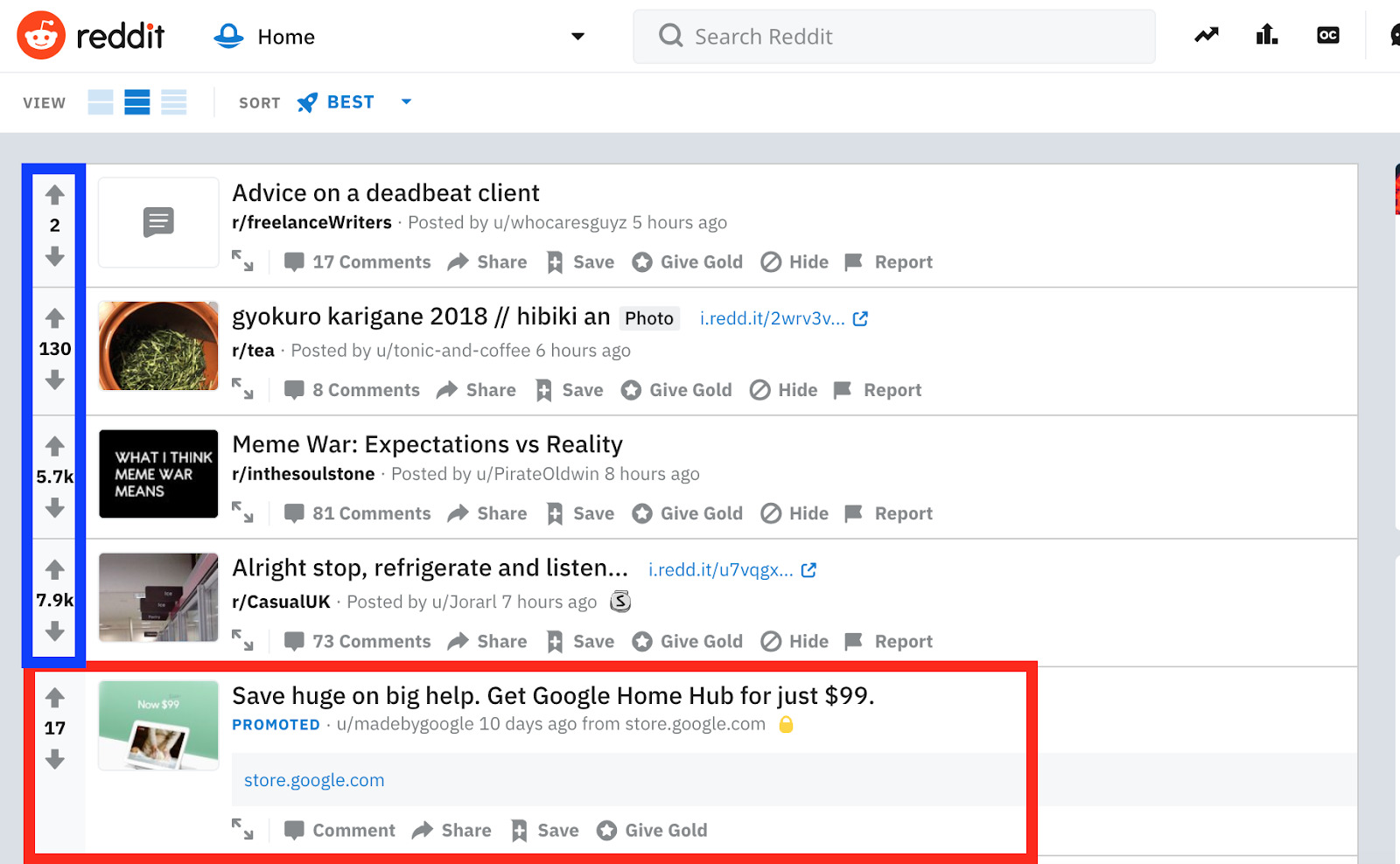Open the bar chart icon in header
Viewport: 1400px width, 864px height.
point(1267,35)
